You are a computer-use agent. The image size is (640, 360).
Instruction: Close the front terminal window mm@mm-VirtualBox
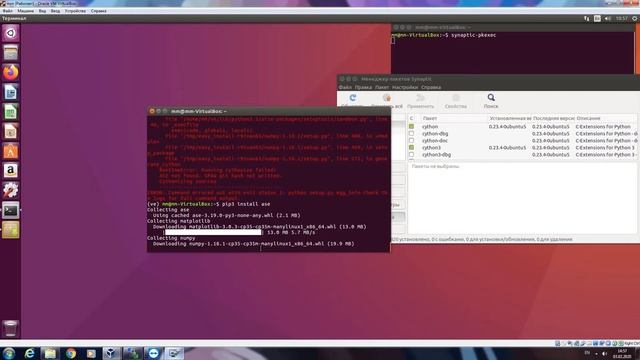[x=152, y=111]
